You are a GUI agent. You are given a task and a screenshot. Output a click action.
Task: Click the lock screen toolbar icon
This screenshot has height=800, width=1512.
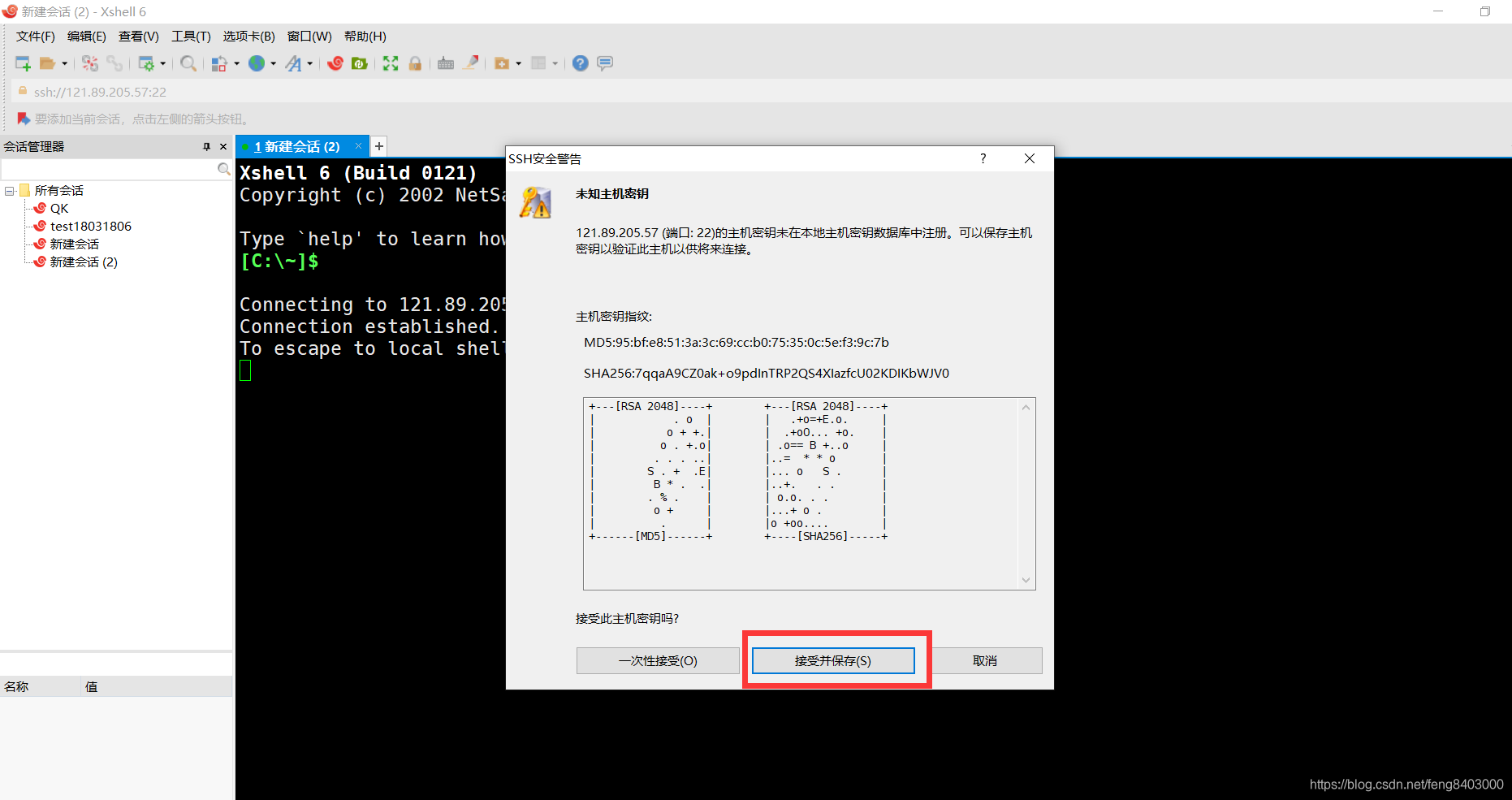pos(415,63)
